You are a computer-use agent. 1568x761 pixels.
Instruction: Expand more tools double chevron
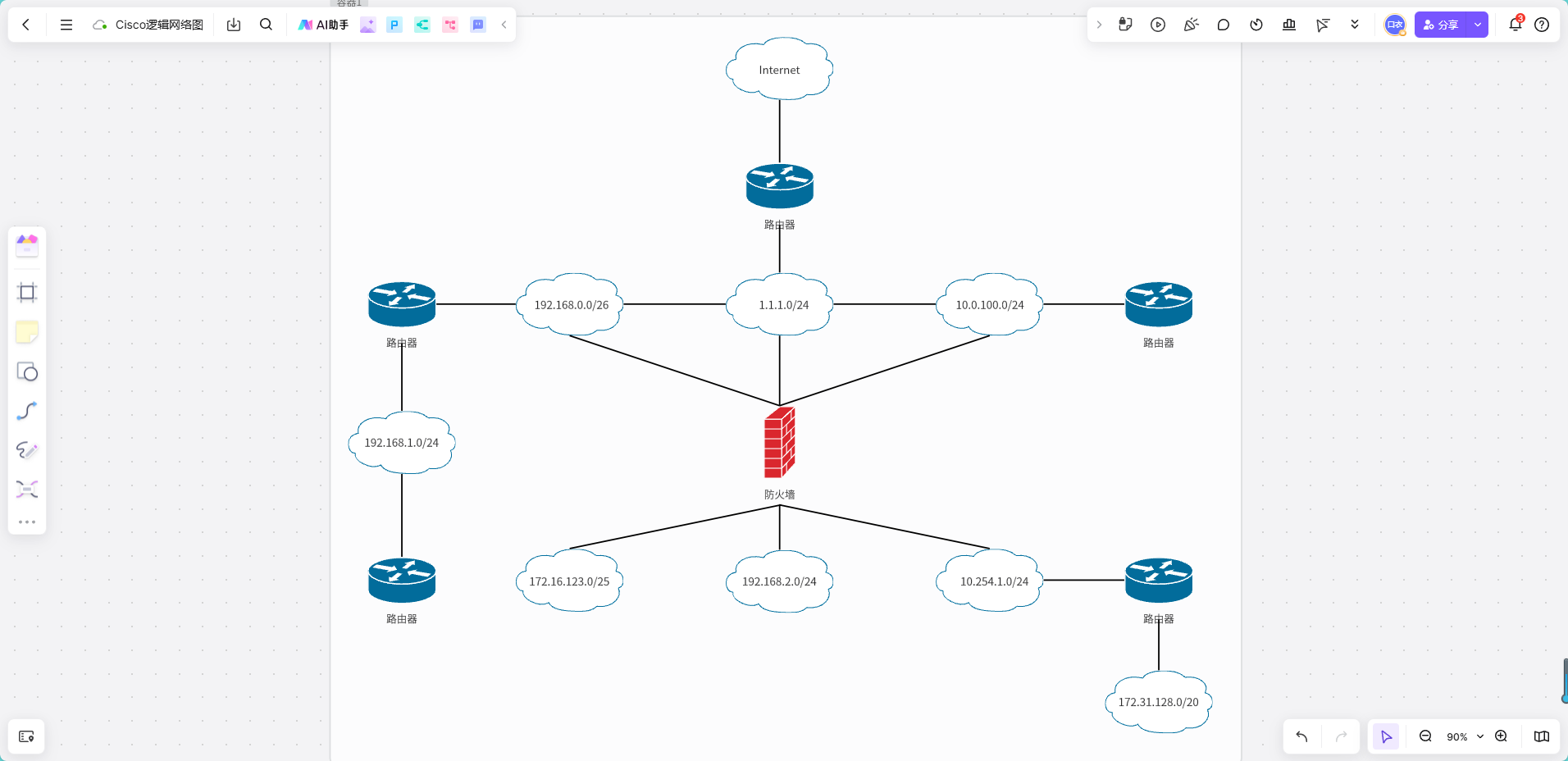pos(1355,25)
